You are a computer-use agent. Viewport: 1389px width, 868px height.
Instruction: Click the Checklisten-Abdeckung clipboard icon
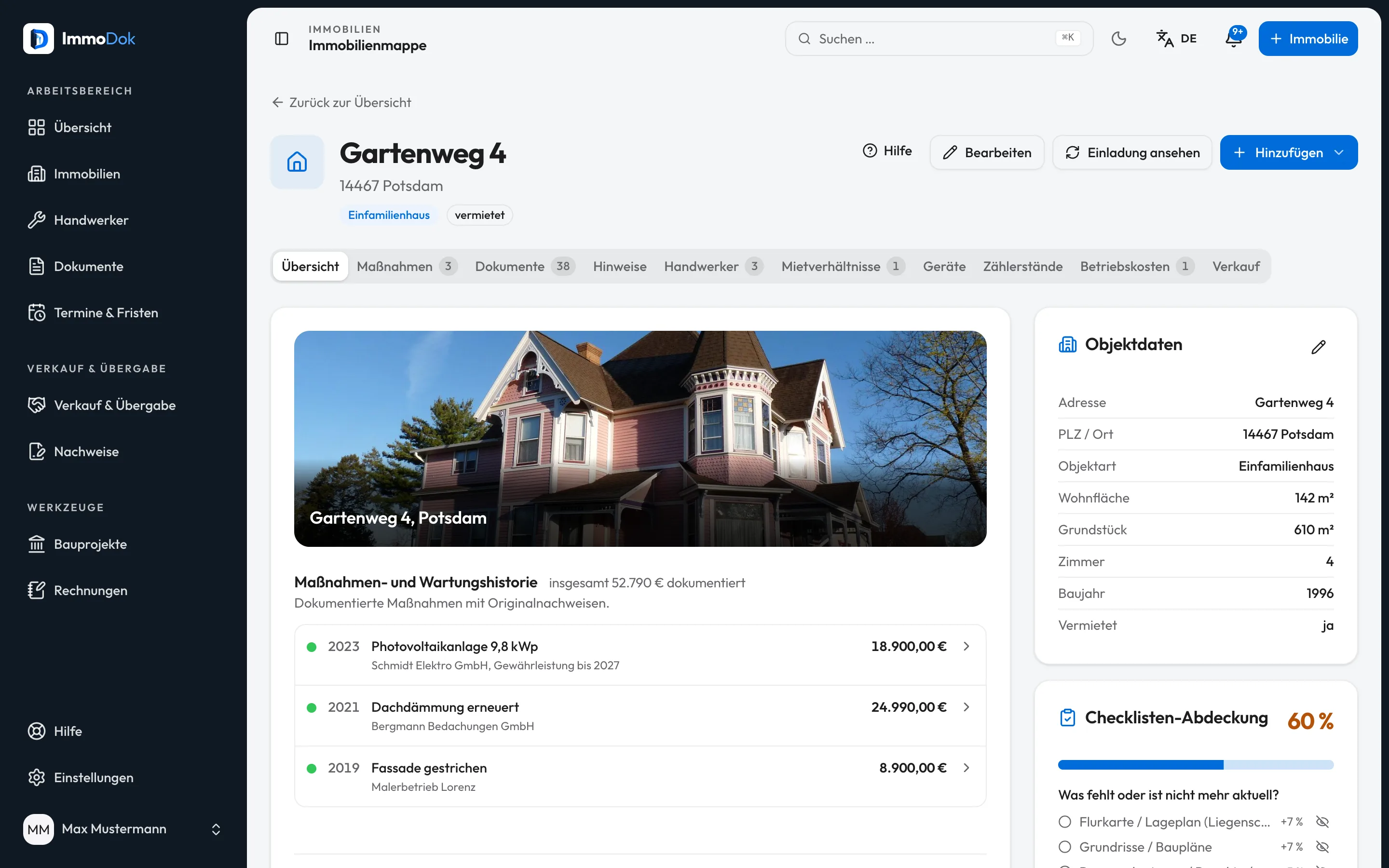pos(1067,718)
